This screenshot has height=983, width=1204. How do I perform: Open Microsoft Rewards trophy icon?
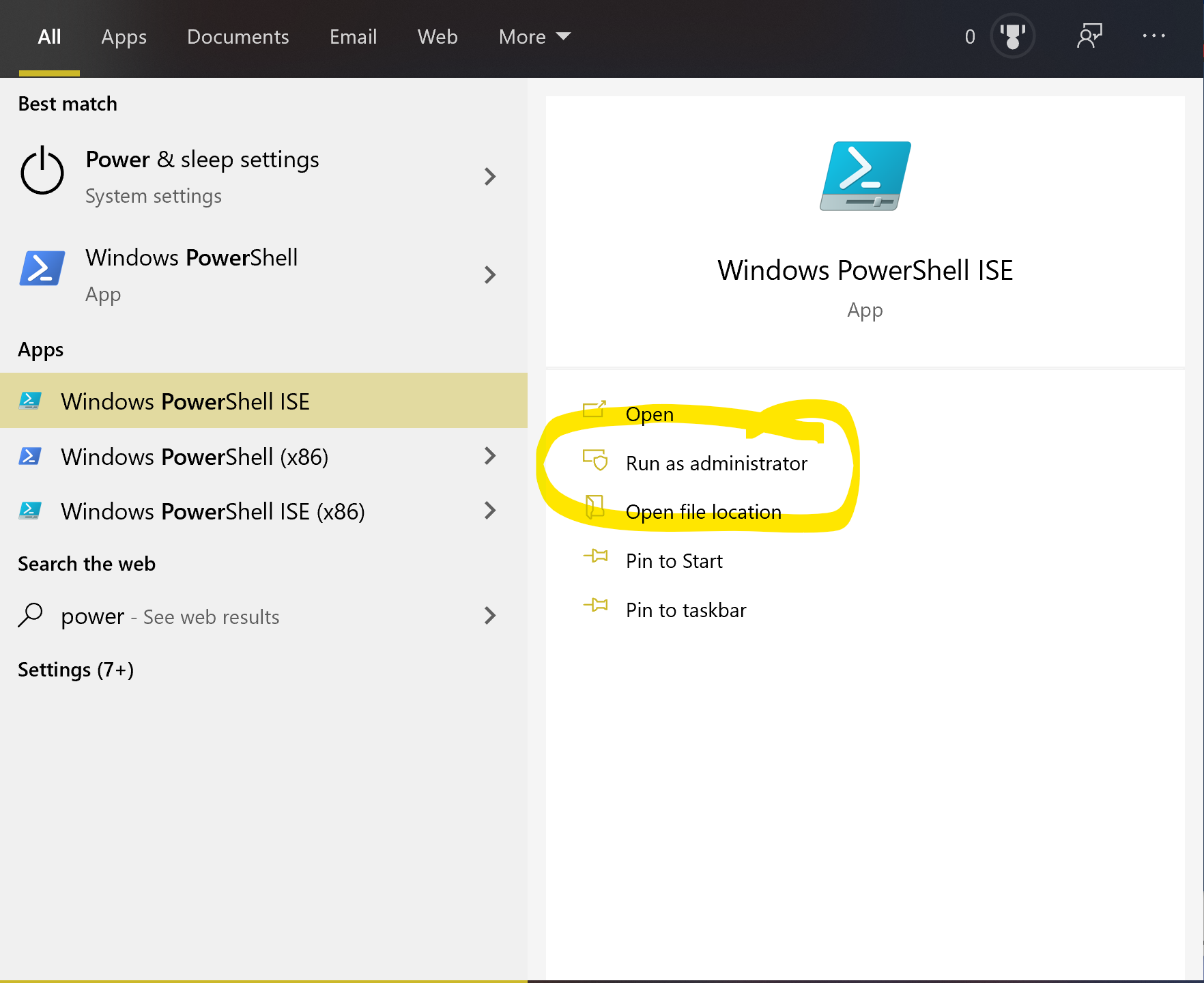(x=1013, y=36)
